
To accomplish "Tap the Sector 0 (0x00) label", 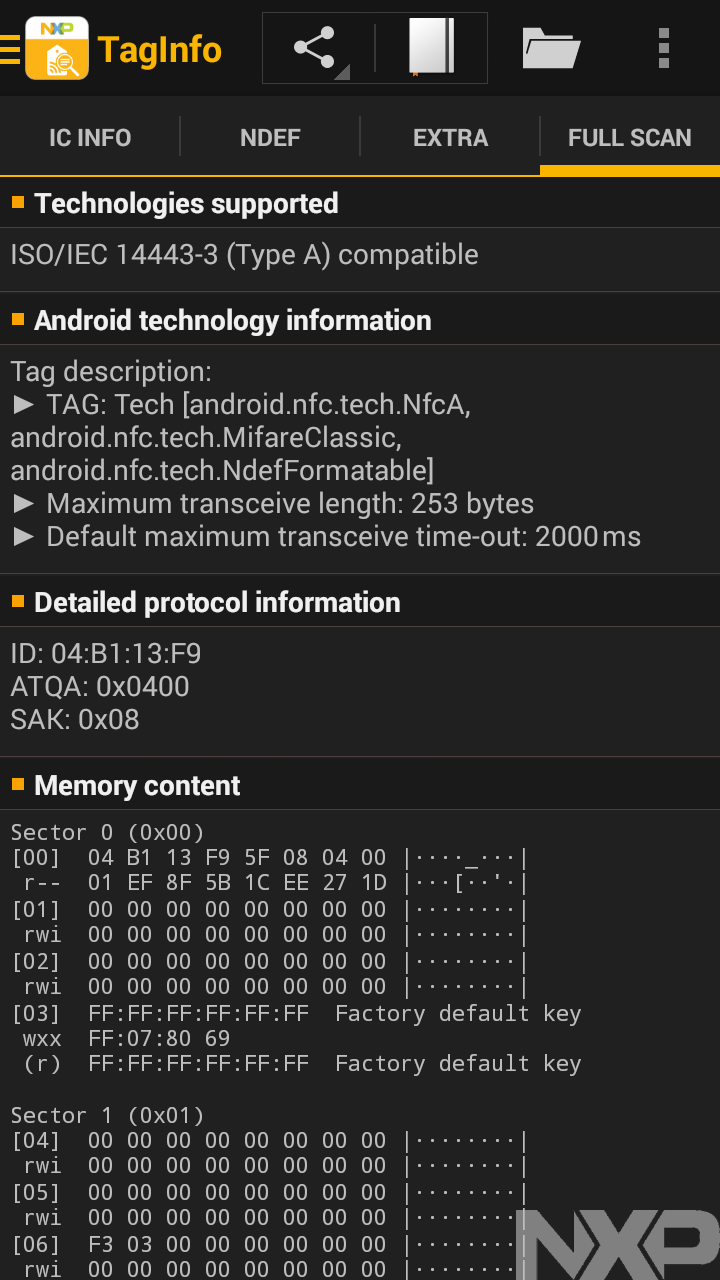I will pos(107,832).
